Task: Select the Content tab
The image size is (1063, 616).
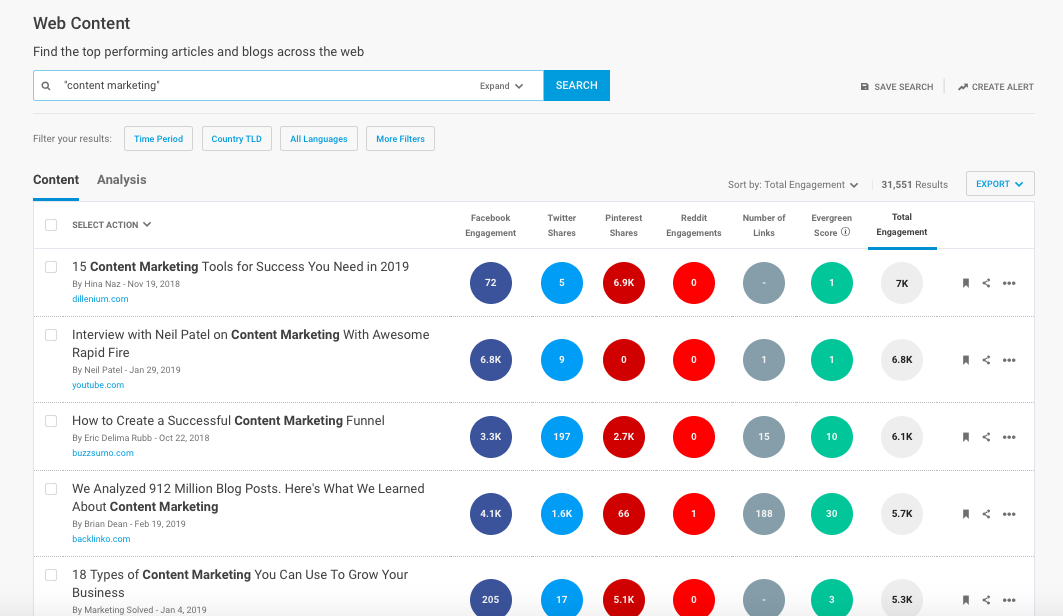Action: tap(56, 180)
